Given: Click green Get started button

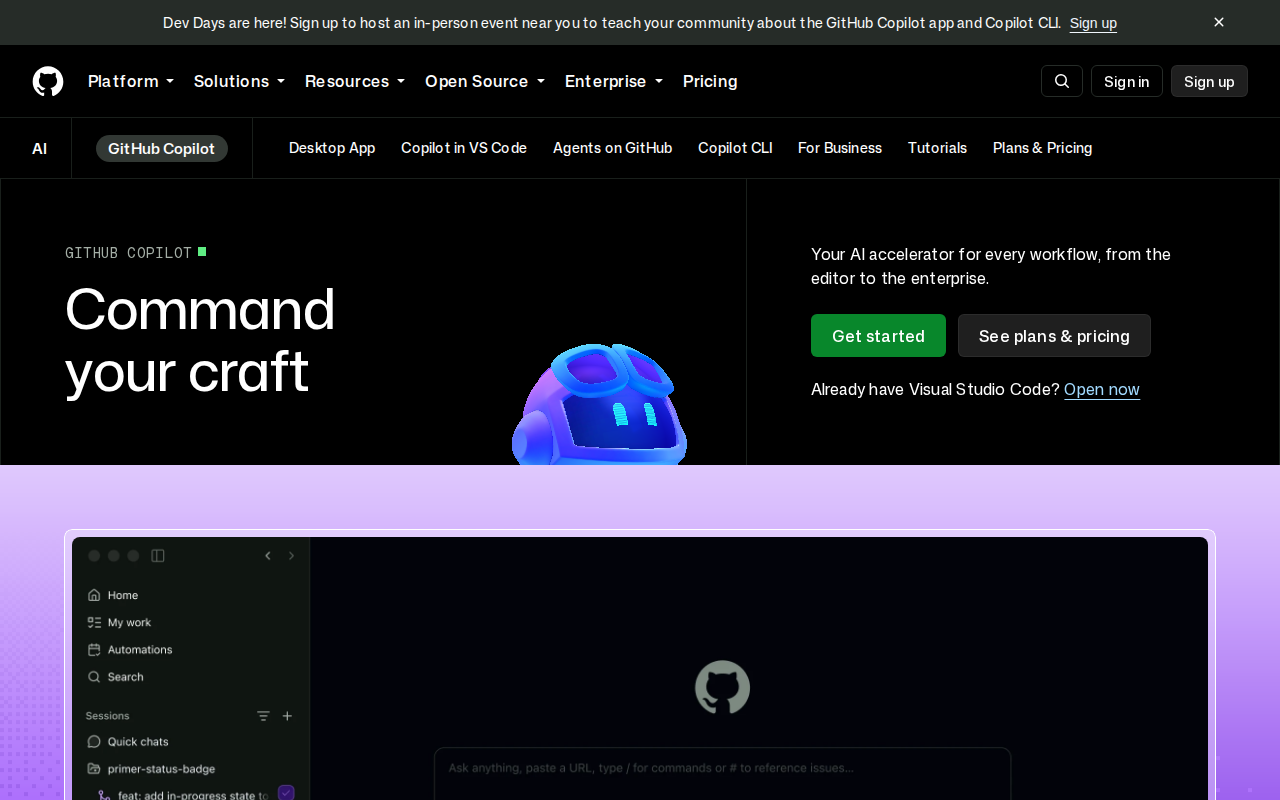Looking at the screenshot, I should point(878,336).
